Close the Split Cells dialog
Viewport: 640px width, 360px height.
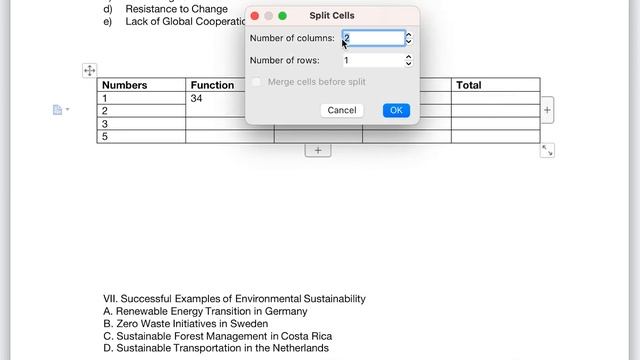[255, 16]
